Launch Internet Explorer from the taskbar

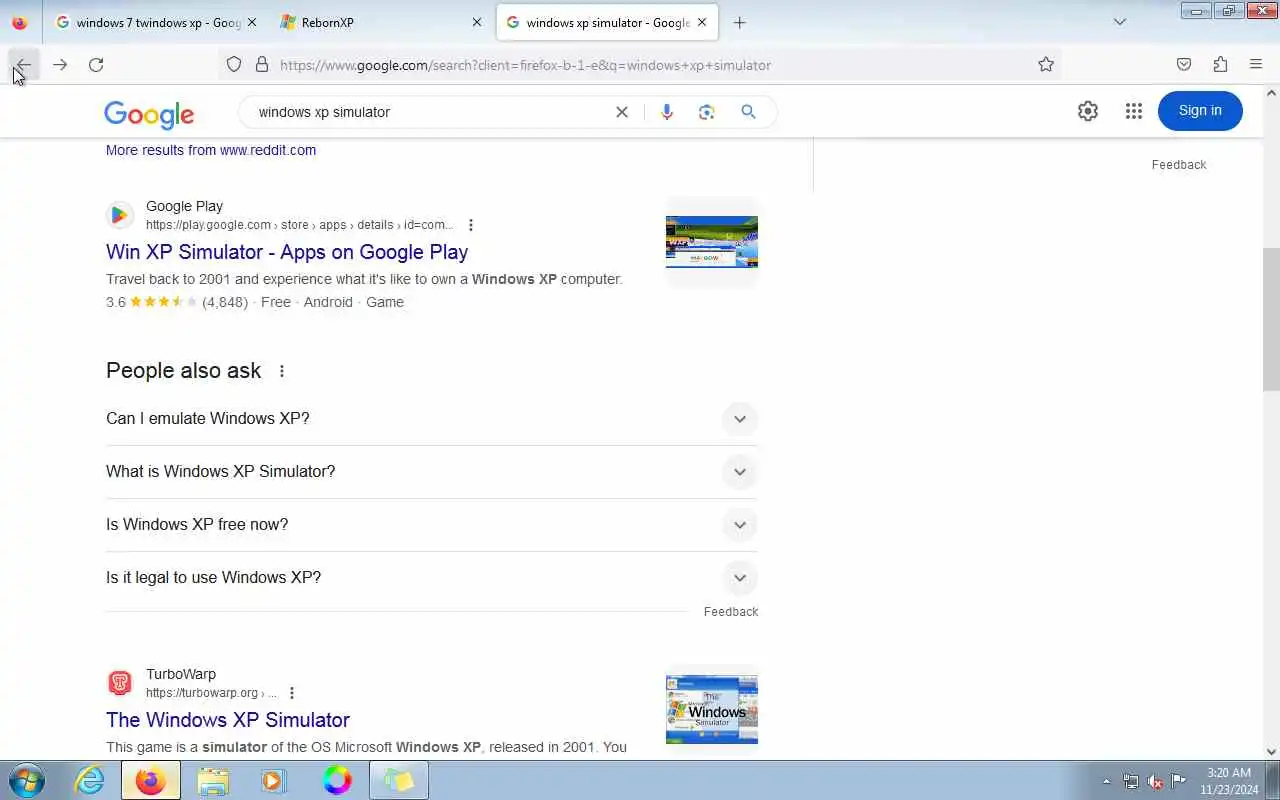[x=90, y=780]
